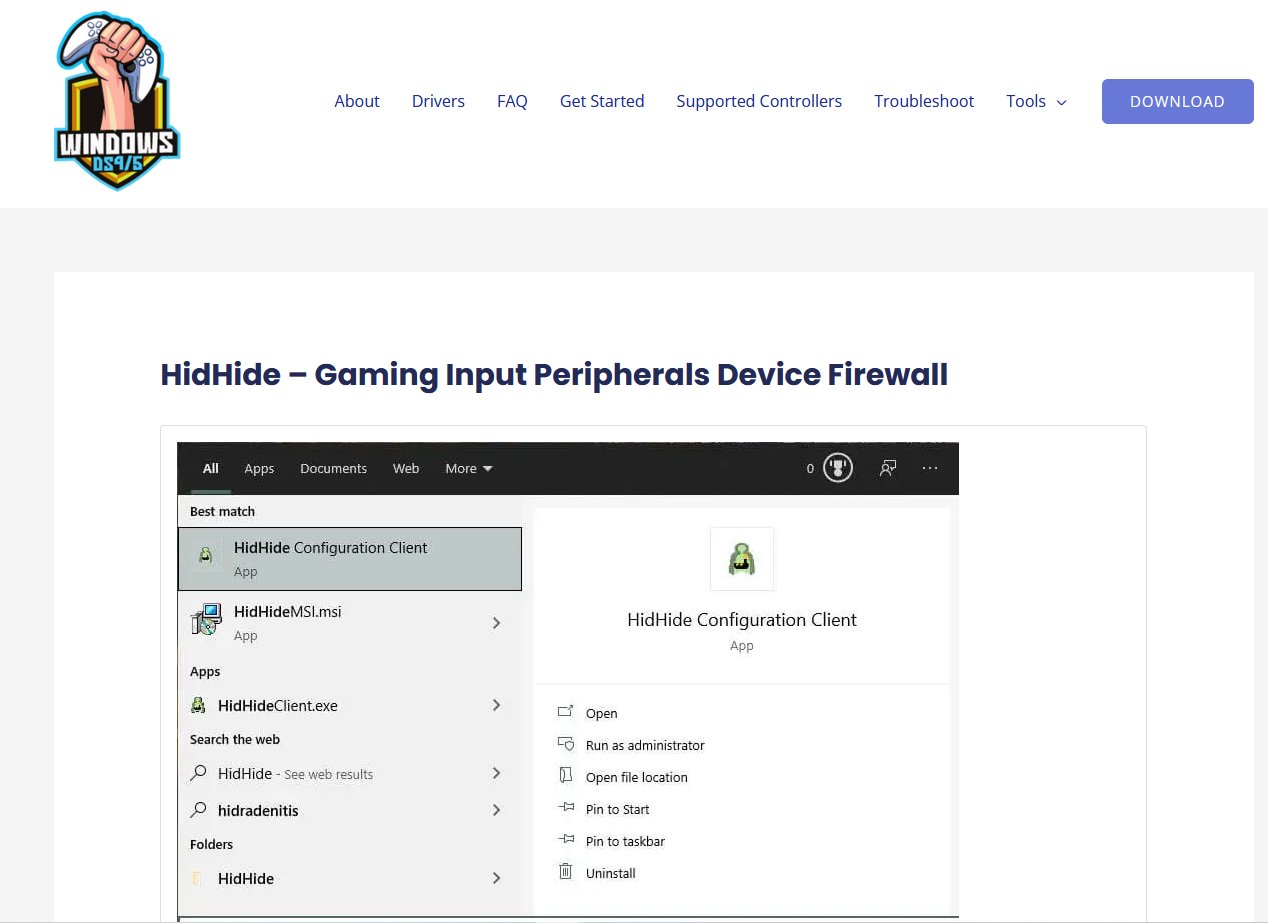Open the three-dot options menu
Image resolution: width=1268 pixels, height=923 pixels.
tap(930, 468)
